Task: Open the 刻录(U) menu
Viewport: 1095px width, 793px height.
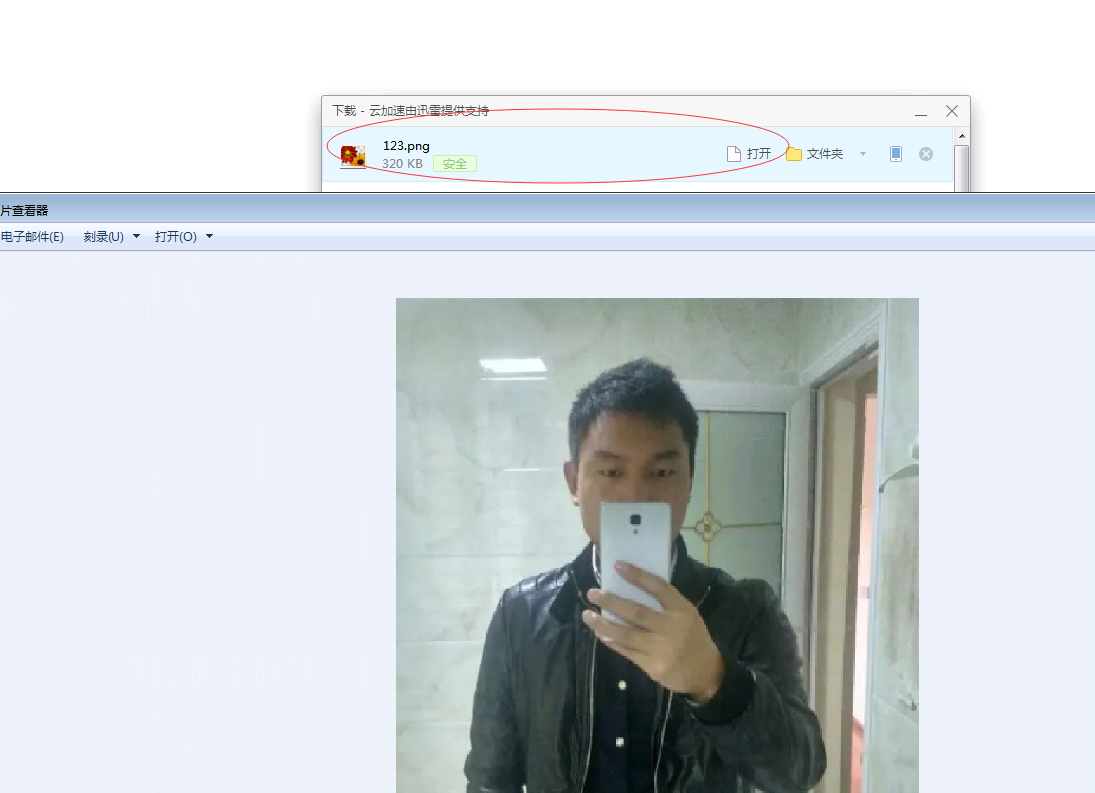Action: (x=103, y=237)
